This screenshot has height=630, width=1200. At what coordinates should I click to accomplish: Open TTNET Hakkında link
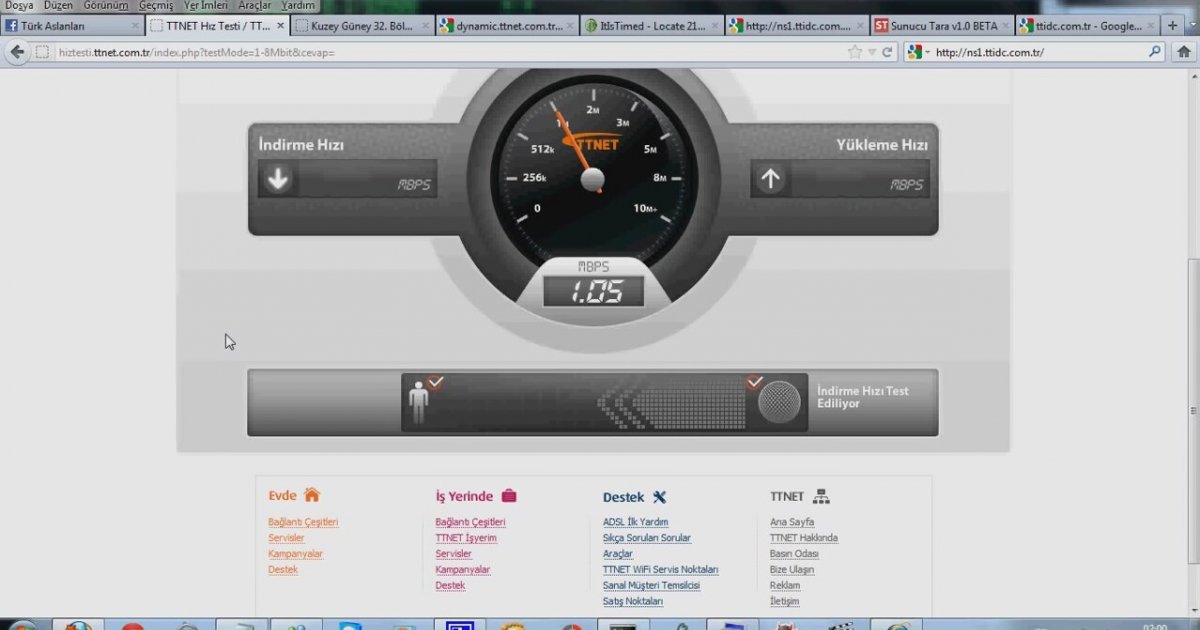pos(804,538)
